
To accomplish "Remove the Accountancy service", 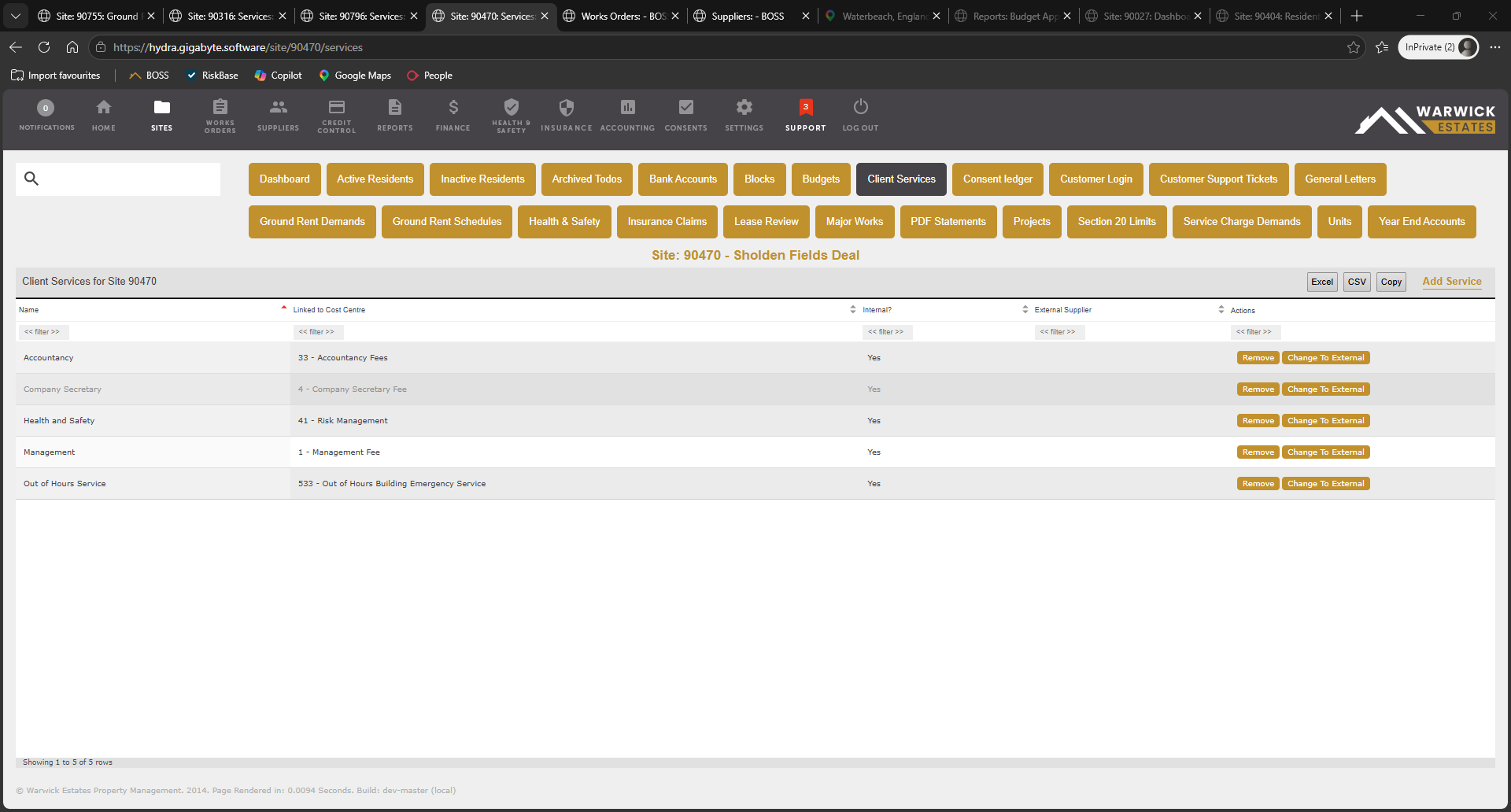I will (x=1258, y=358).
